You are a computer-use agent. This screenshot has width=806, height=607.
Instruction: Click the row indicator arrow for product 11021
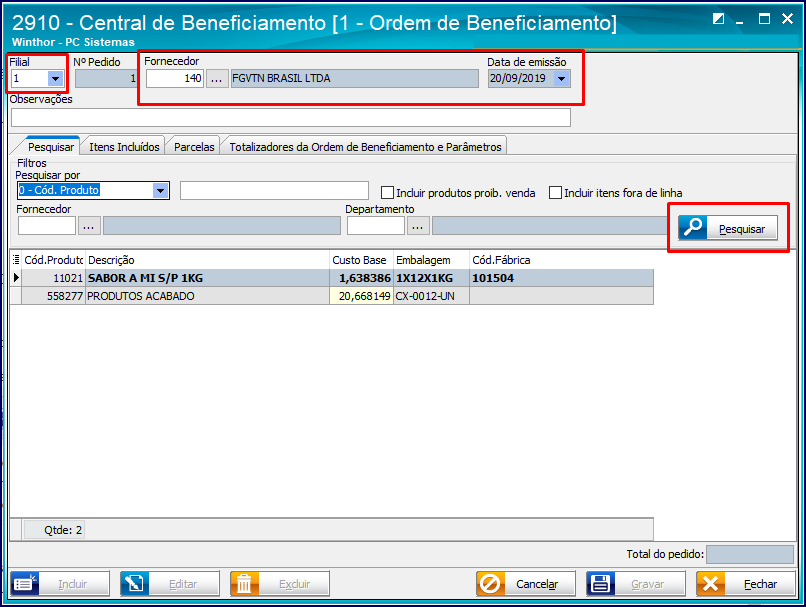point(16,278)
